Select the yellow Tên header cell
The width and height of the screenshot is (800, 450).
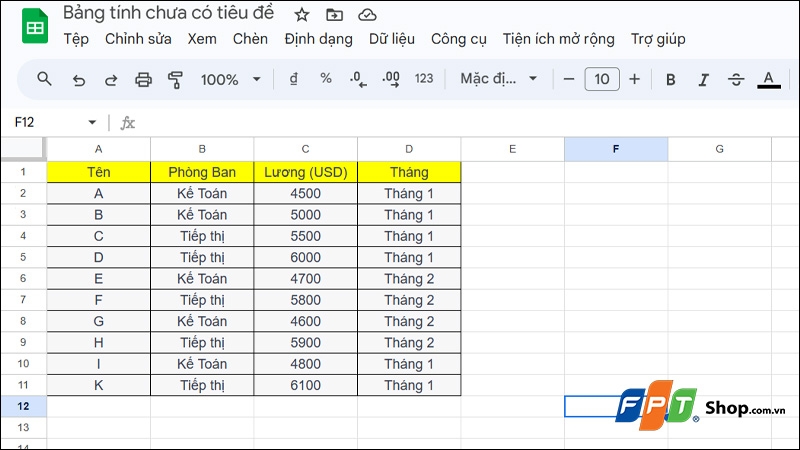pyautogui.click(x=98, y=172)
